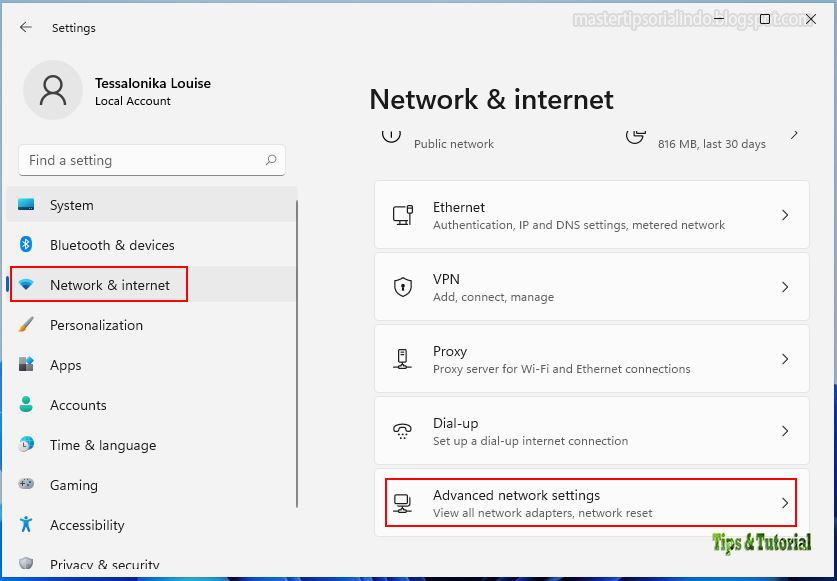The height and width of the screenshot is (581, 837).
Task: Open the Advanced network settings chevron
Action: pos(785,503)
